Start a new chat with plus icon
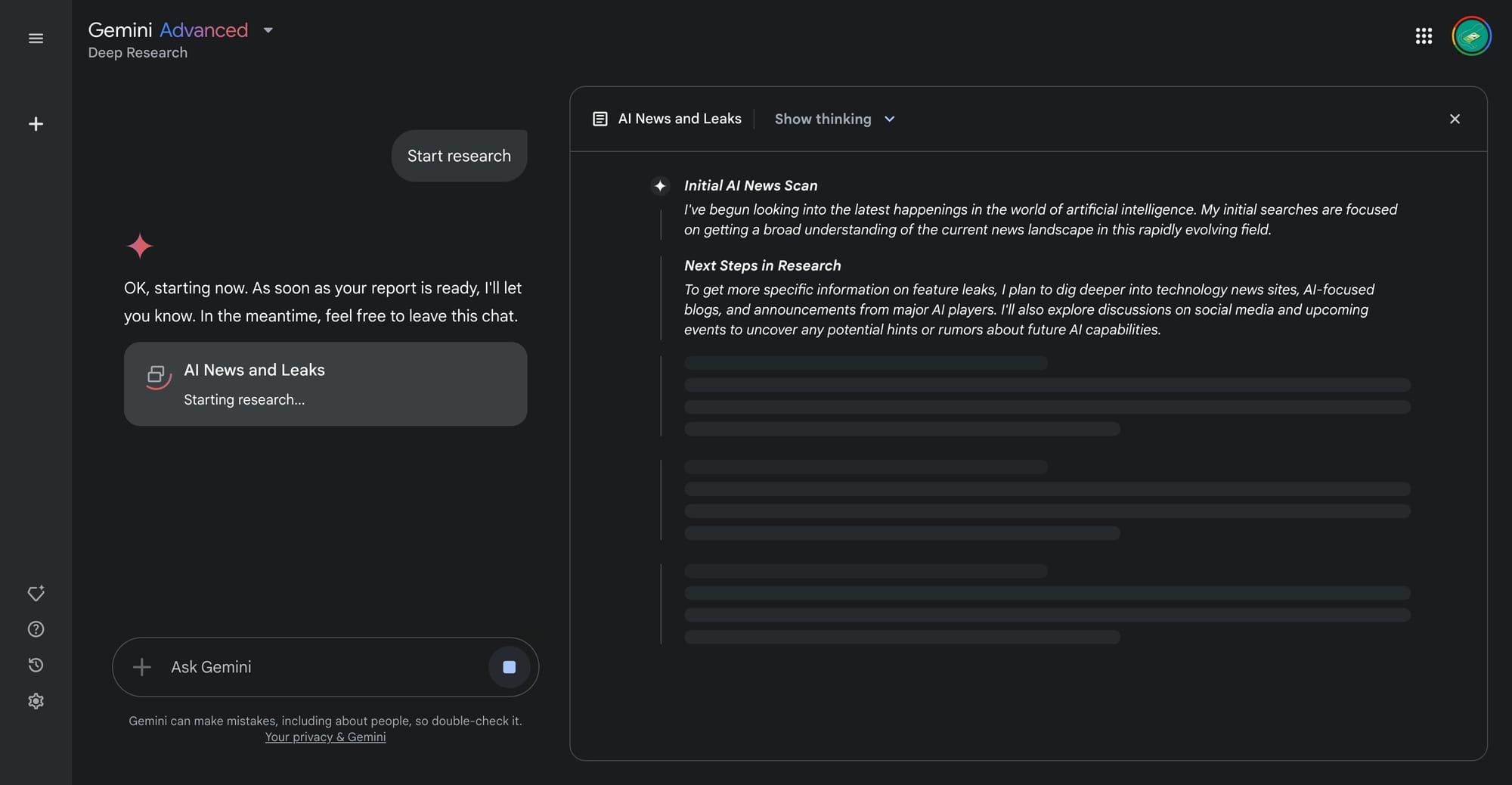The image size is (1512, 785). pyautogui.click(x=36, y=124)
